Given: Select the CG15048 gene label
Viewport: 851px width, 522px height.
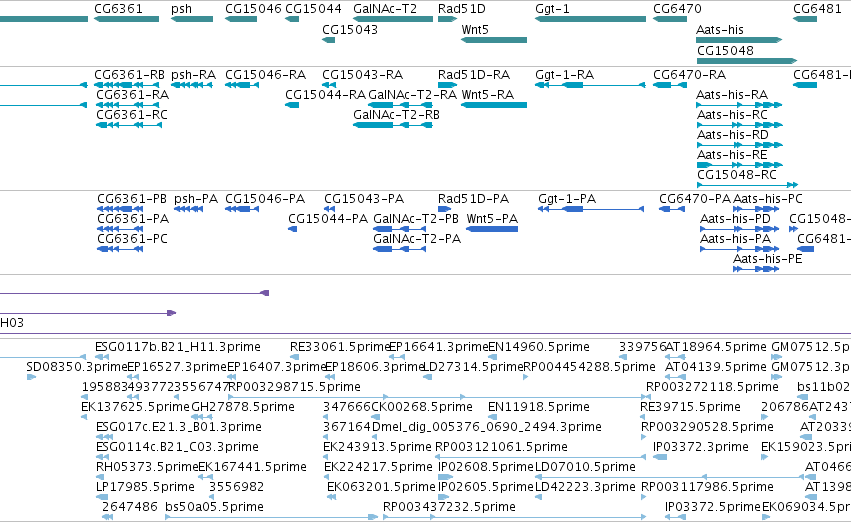Looking at the screenshot, I should [x=725, y=50].
